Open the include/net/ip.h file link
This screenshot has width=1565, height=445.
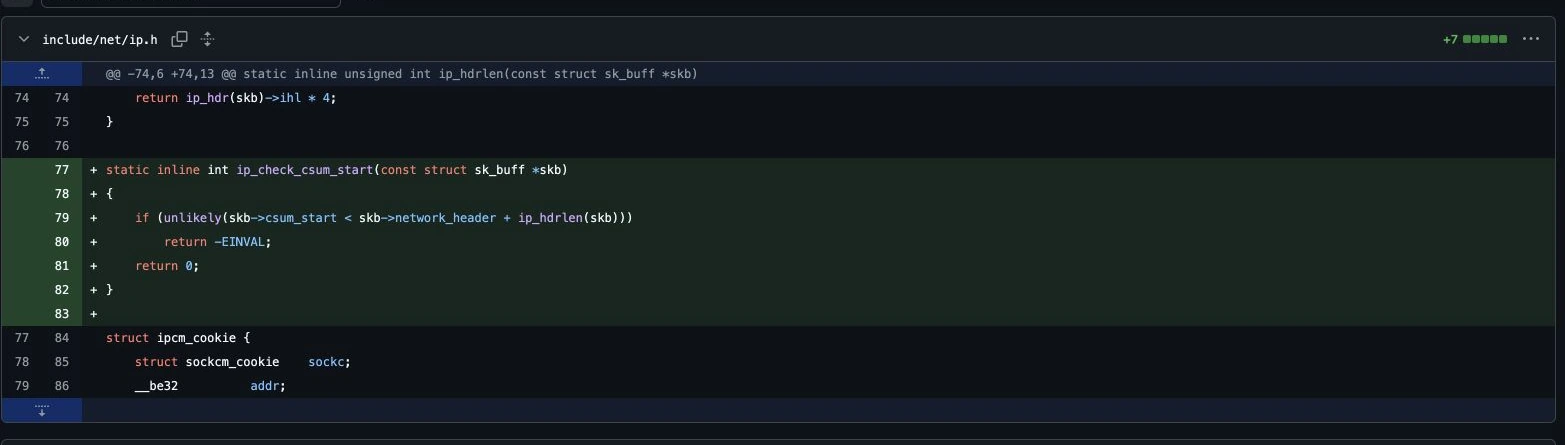[100, 40]
